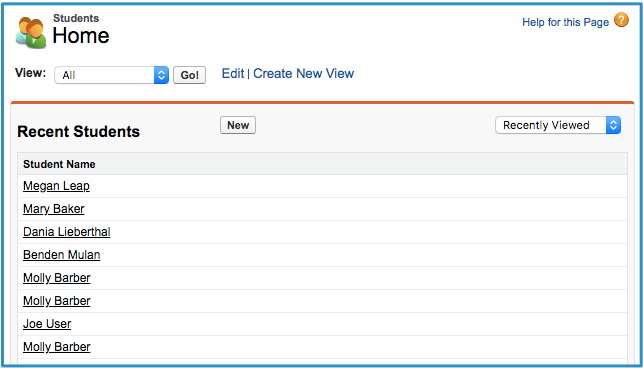The width and height of the screenshot is (643, 368).
Task: Open Mary Baker's student record
Action: click(x=54, y=209)
